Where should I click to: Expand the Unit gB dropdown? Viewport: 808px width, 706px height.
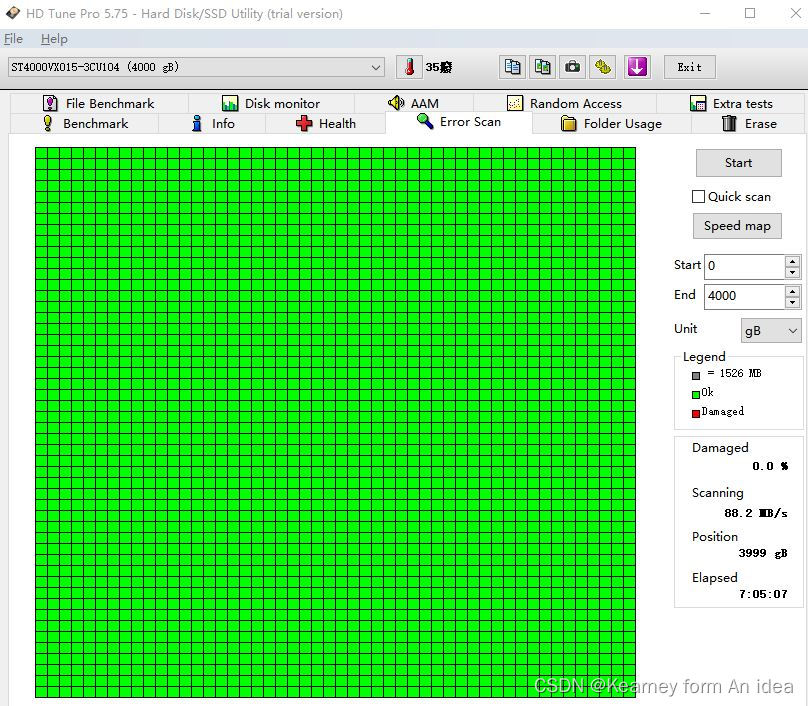(771, 330)
